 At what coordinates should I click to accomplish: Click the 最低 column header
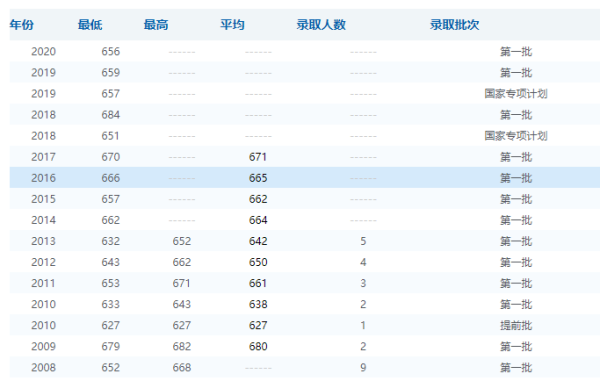click(90, 25)
